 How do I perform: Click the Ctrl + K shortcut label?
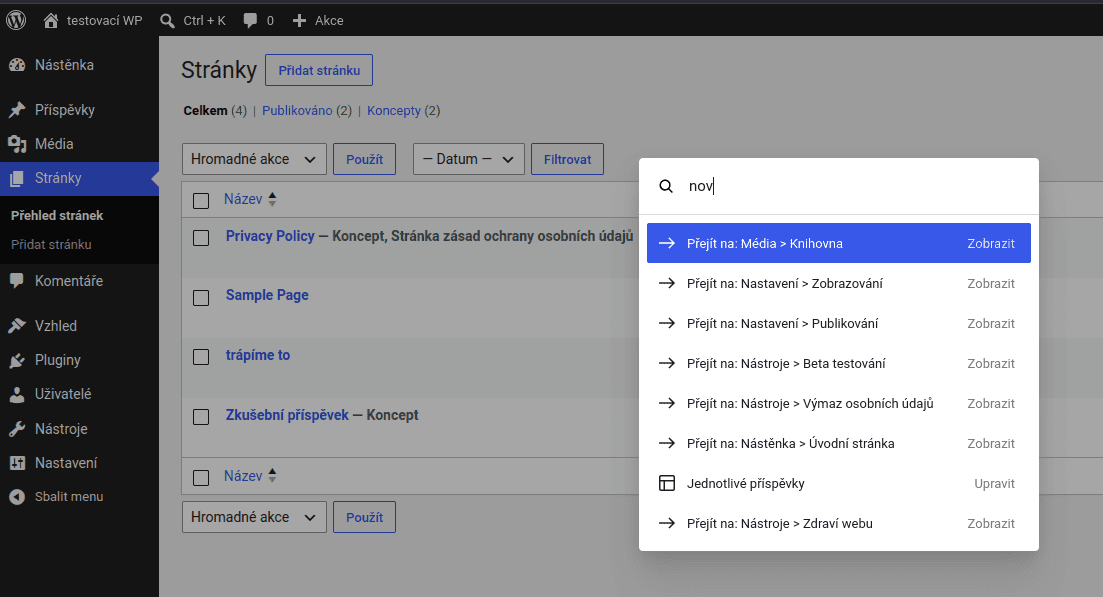tap(204, 20)
